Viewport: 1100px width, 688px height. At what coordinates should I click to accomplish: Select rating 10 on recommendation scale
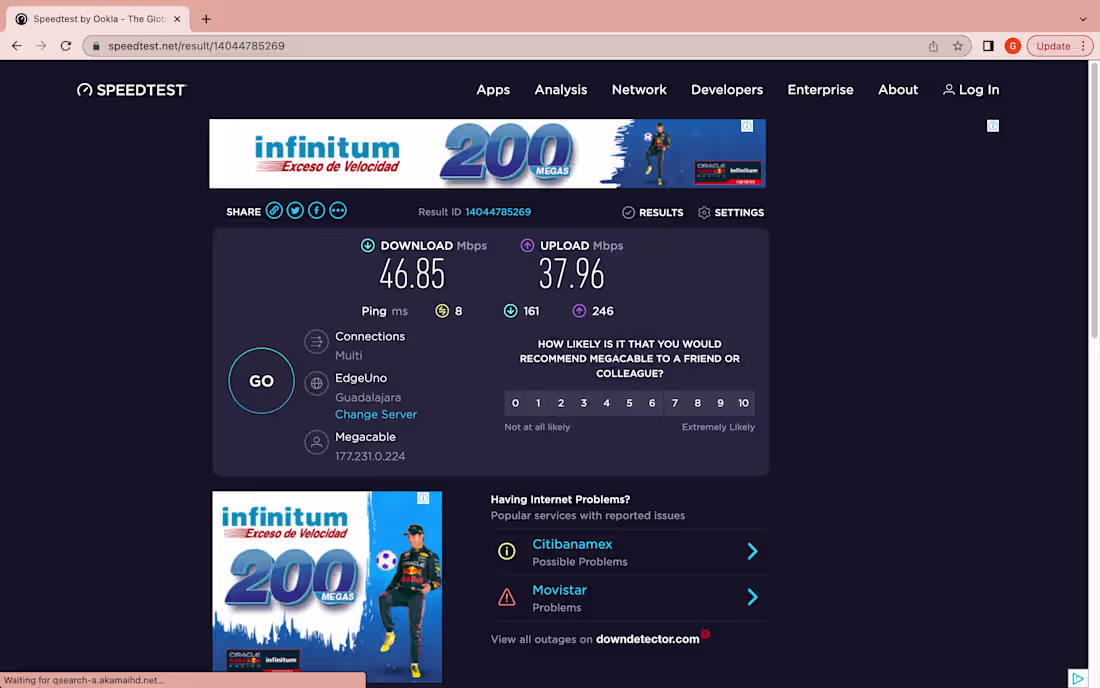(x=744, y=403)
